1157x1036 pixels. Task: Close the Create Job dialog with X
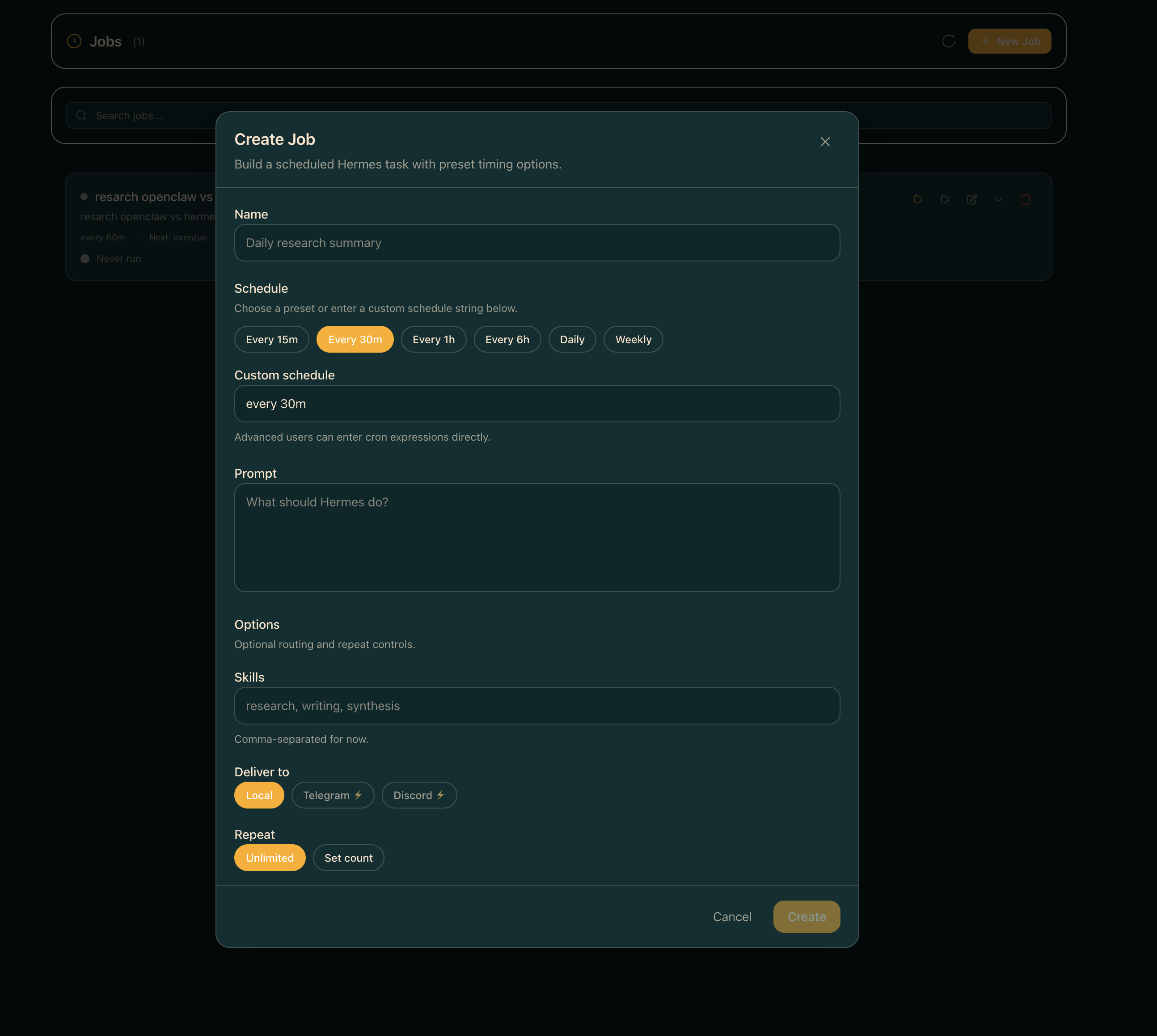(825, 142)
